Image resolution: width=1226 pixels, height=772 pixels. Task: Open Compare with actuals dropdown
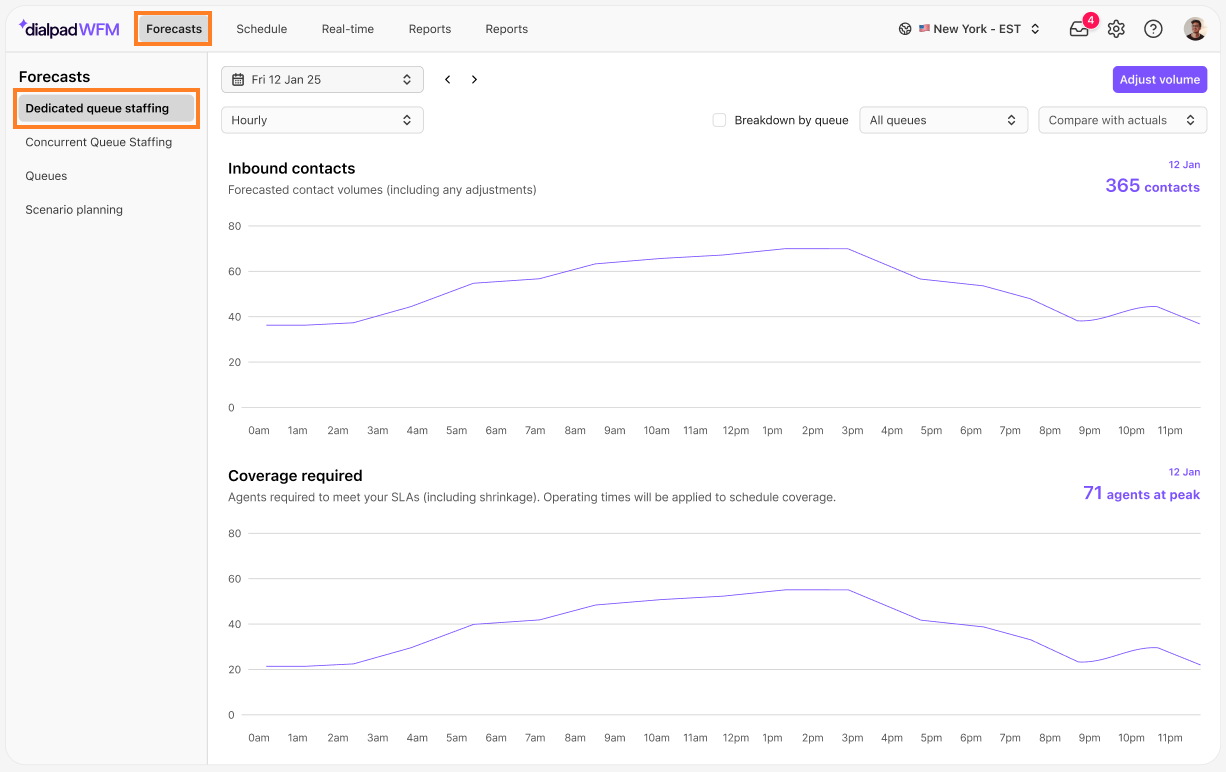pos(1122,120)
